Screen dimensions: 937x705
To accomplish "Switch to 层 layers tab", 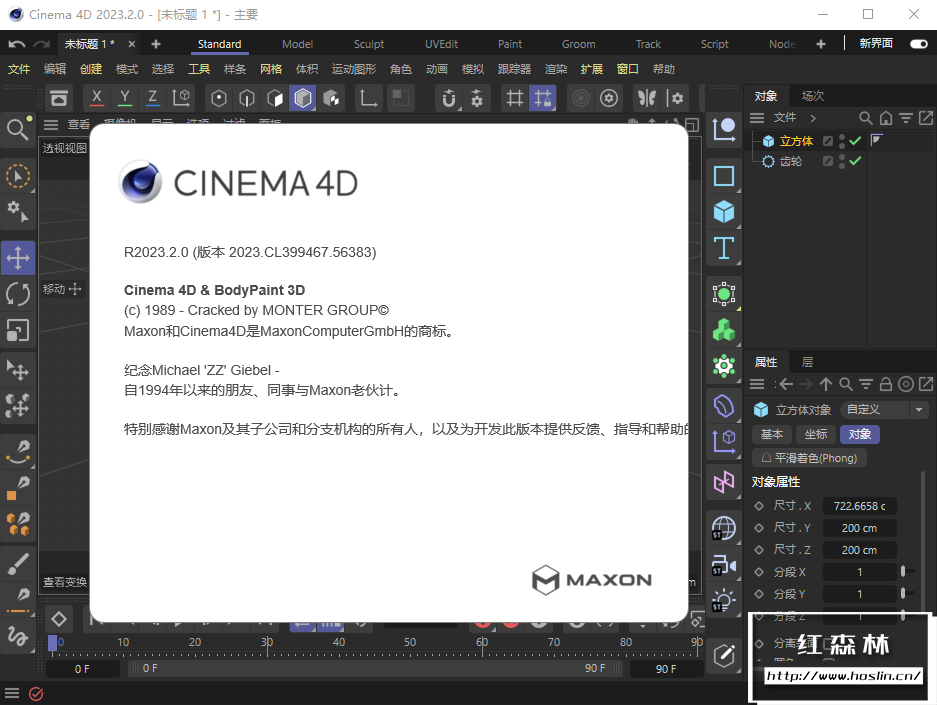I will pos(807,362).
